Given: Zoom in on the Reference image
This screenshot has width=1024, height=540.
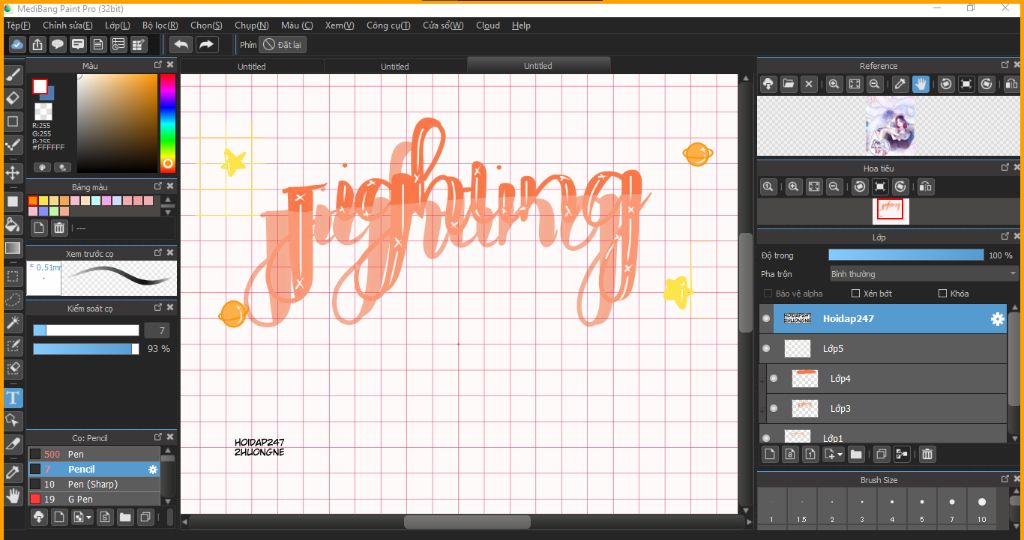Looking at the screenshot, I should point(834,84).
